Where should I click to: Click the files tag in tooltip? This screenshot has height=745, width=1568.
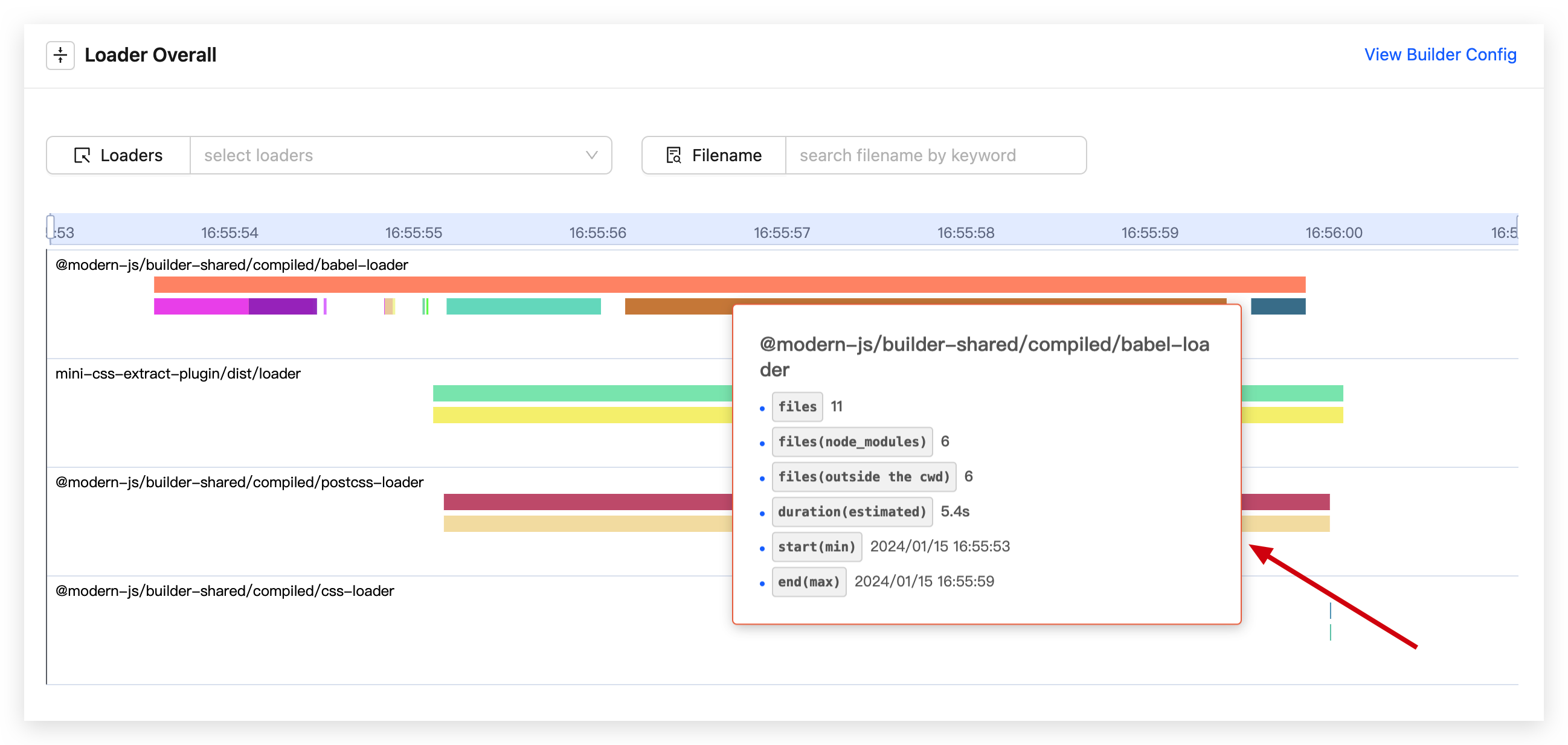coord(797,406)
